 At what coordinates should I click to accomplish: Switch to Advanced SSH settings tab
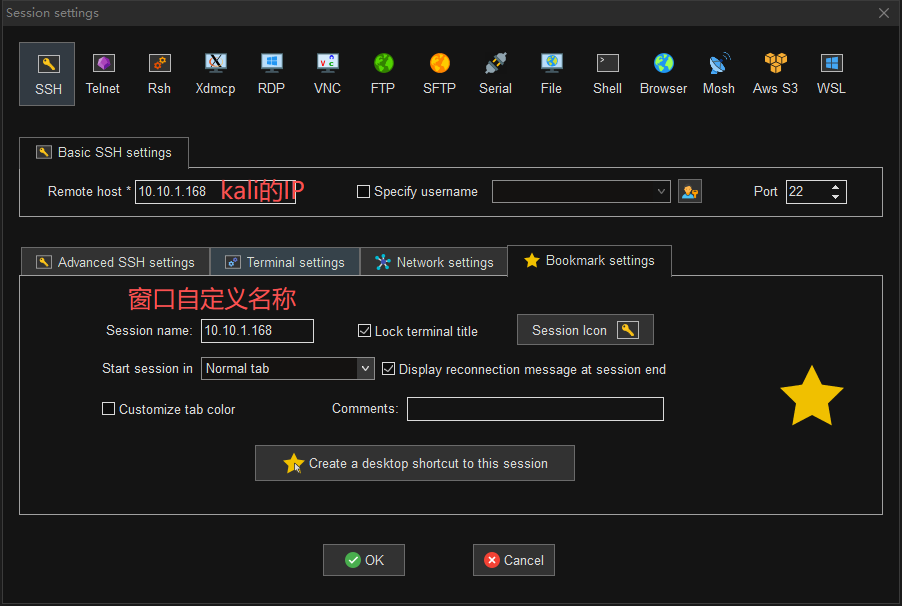[115, 262]
